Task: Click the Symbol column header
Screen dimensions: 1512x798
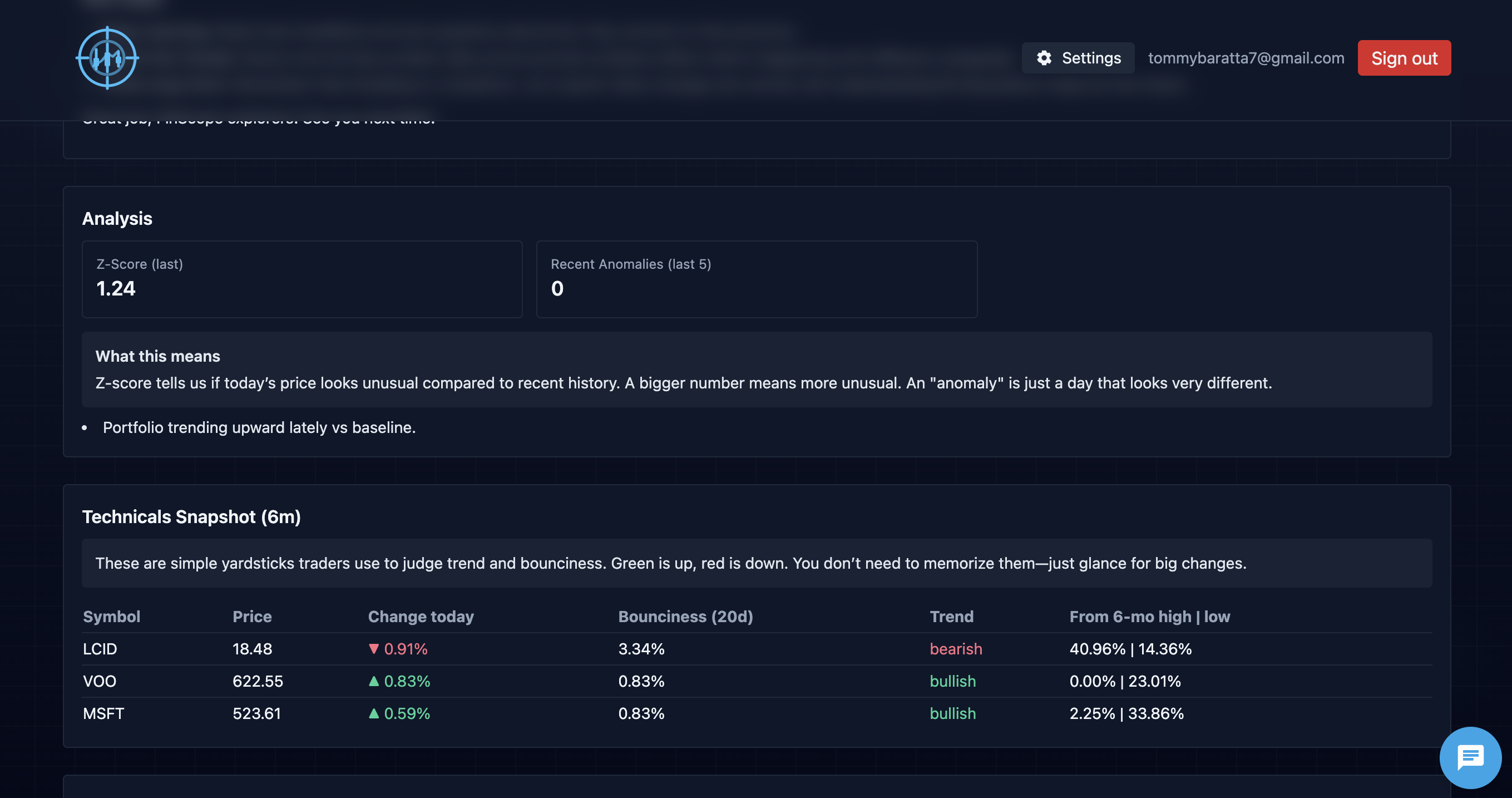Action: tap(111, 617)
